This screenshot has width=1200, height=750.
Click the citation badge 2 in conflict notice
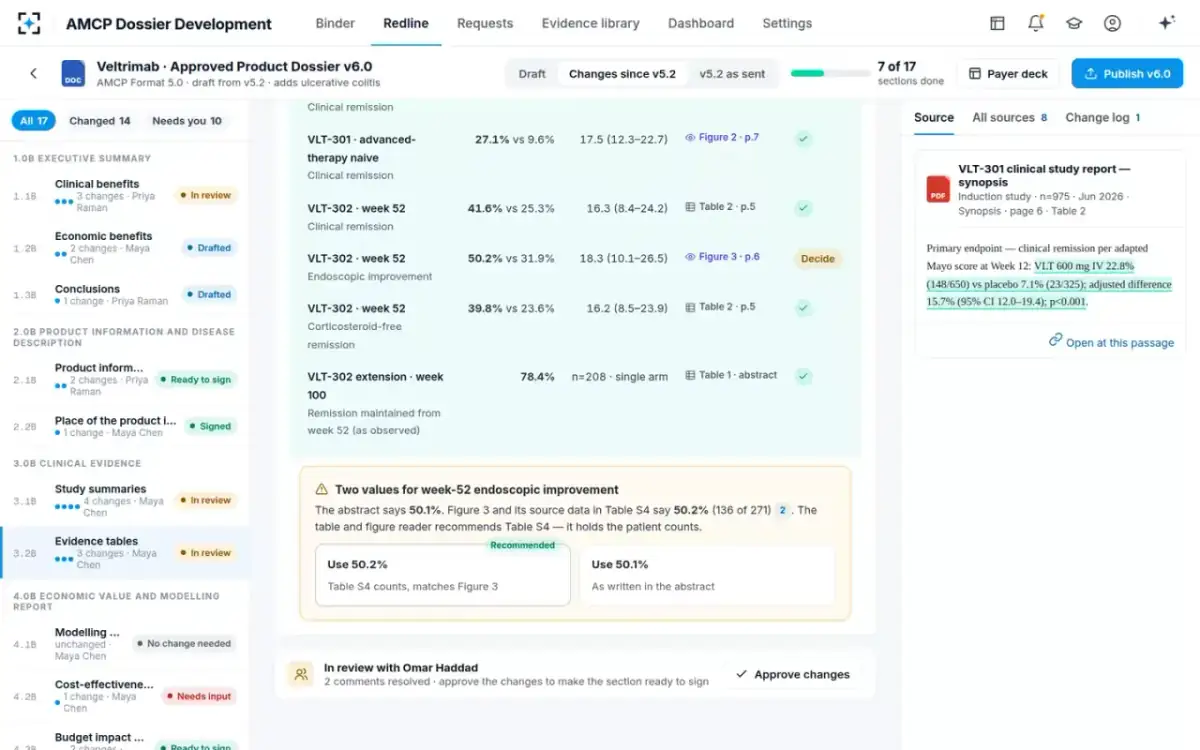[x=783, y=510]
